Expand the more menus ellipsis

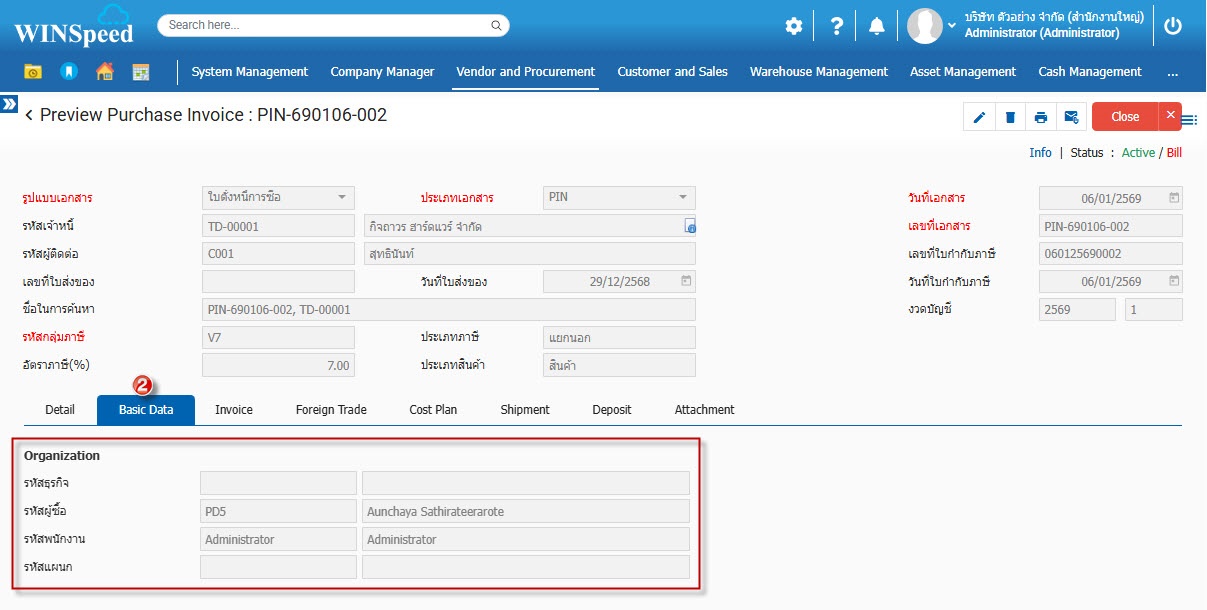tap(1172, 72)
